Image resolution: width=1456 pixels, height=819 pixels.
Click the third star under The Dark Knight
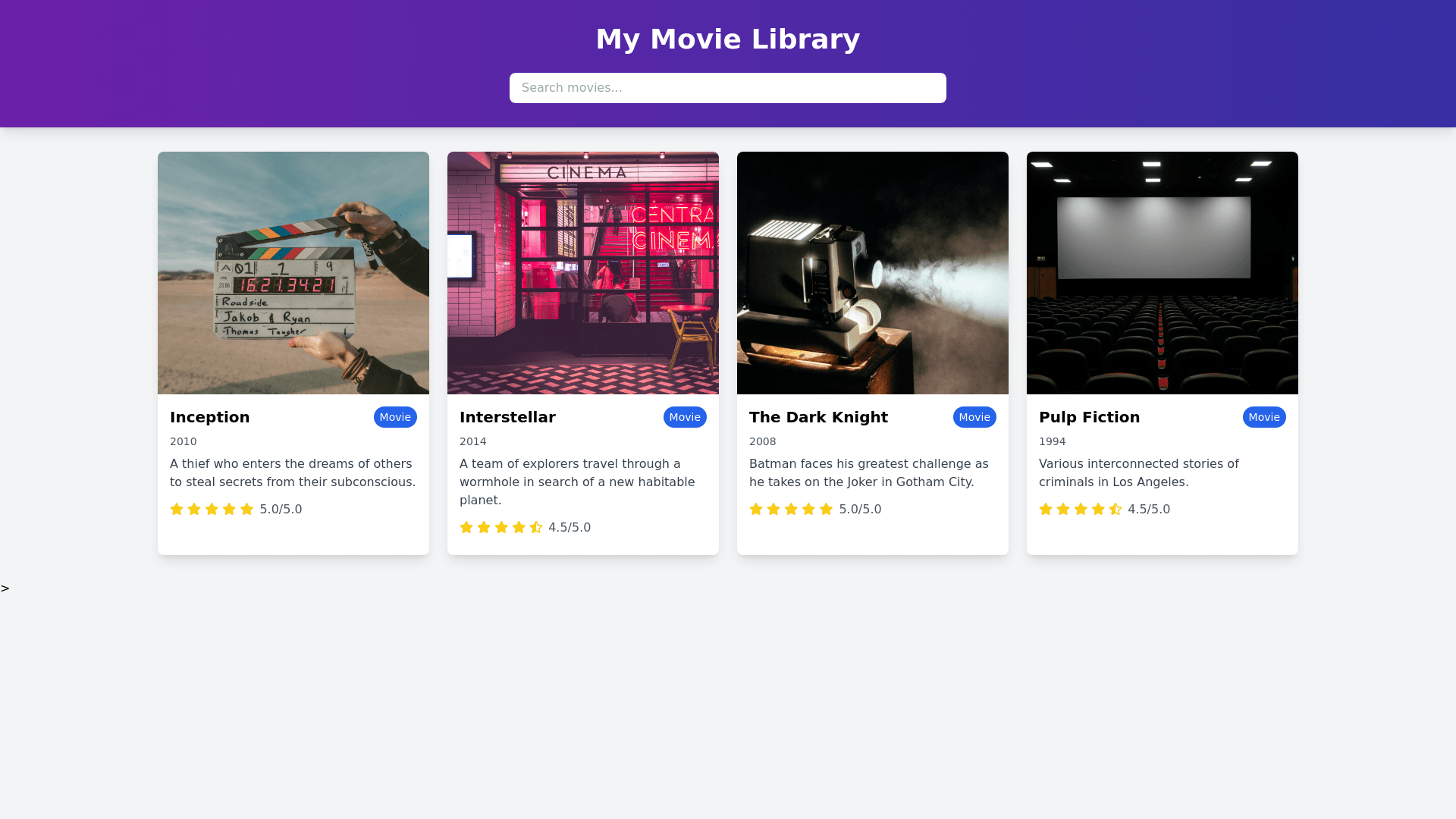[x=791, y=509]
